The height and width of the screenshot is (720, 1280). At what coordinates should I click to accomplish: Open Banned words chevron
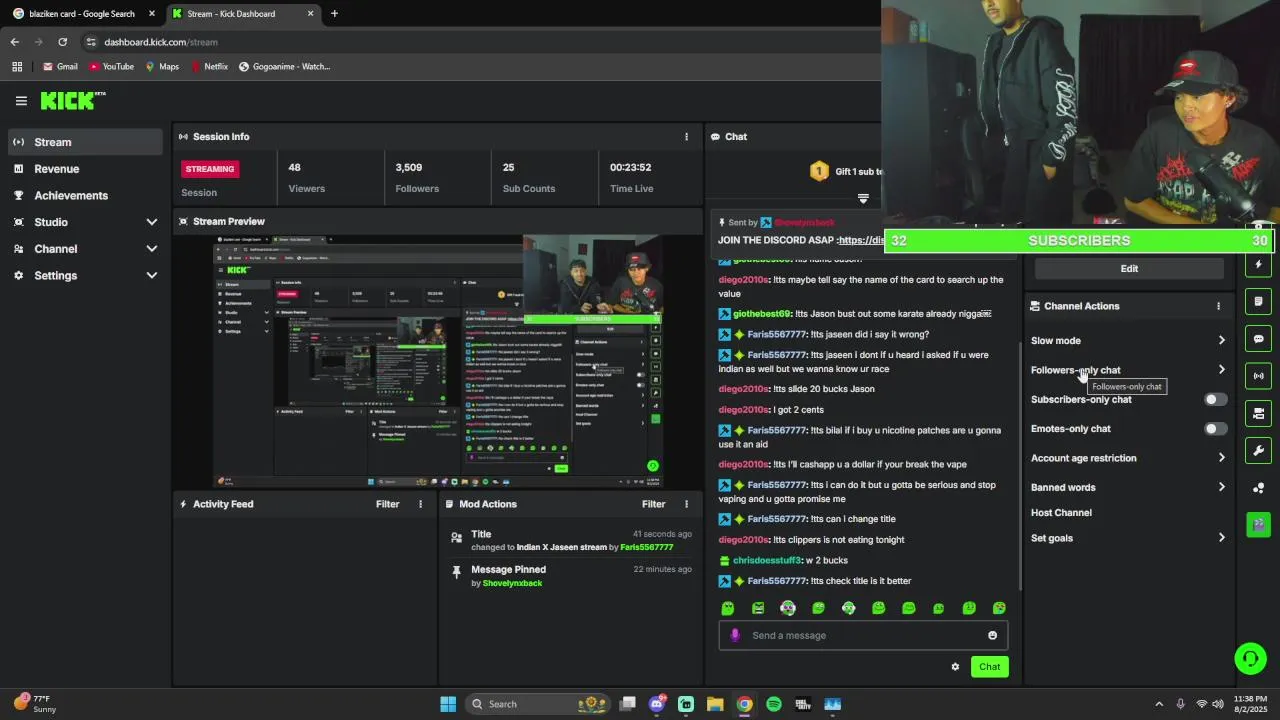pyautogui.click(x=1221, y=487)
